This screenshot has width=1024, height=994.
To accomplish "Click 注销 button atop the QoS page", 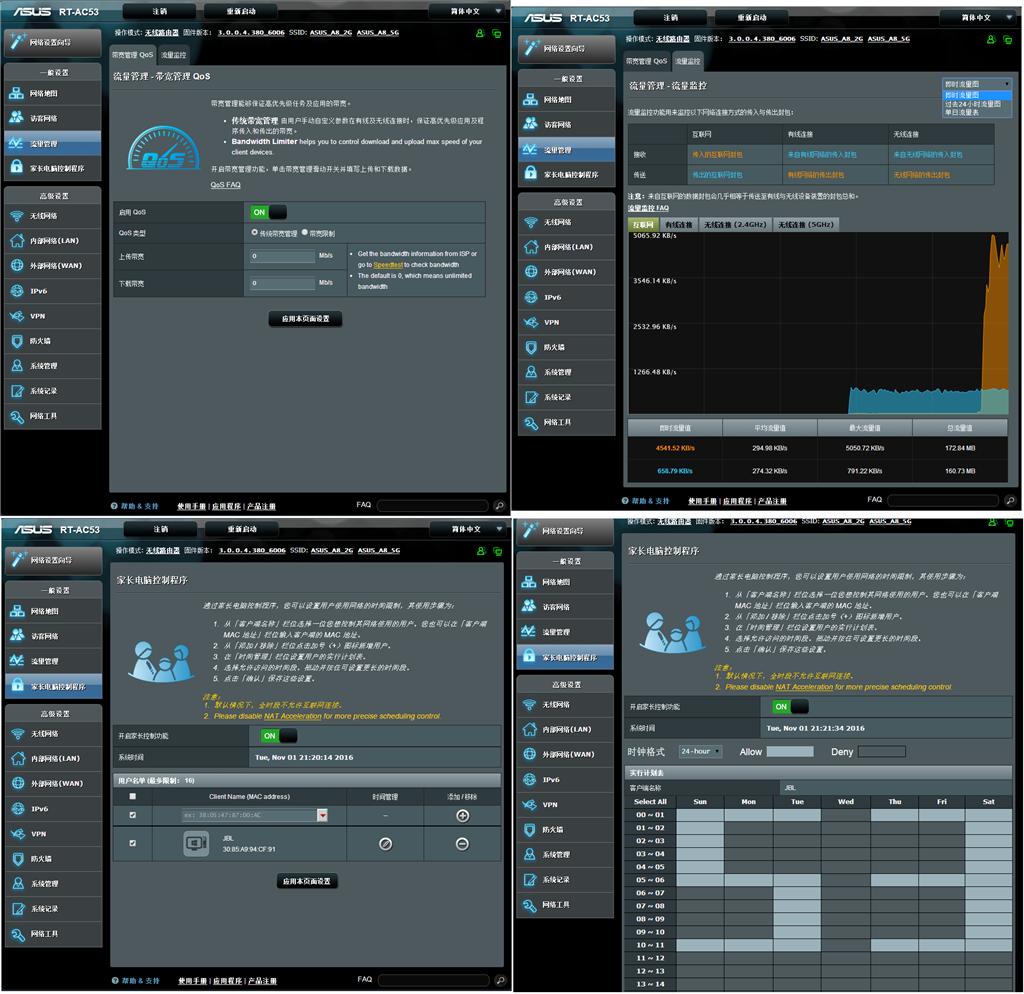I will click(159, 11).
